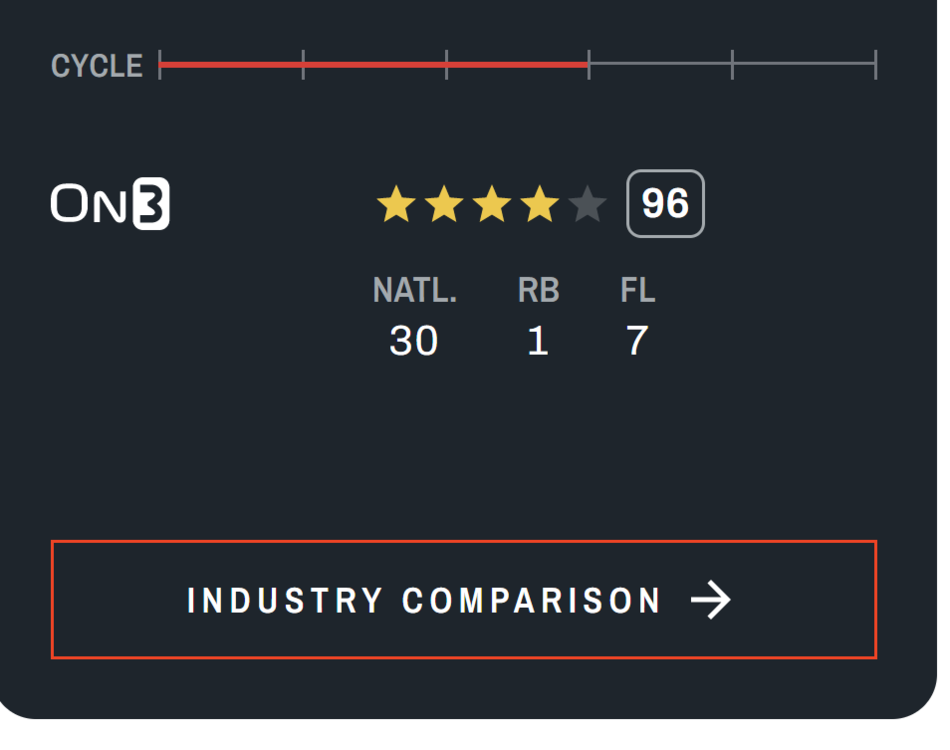Click the fourth gold star
950x750 pixels.
tap(540, 205)
